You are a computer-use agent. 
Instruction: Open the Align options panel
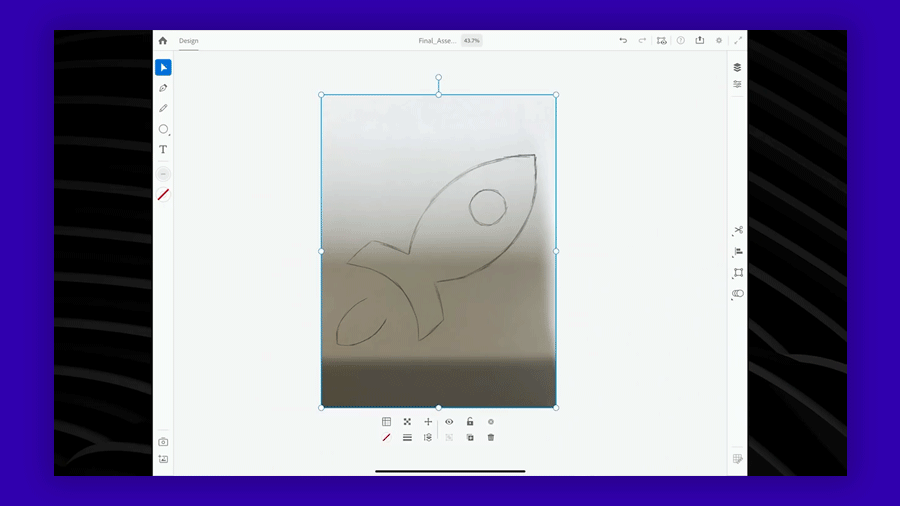tap(738, 251)
